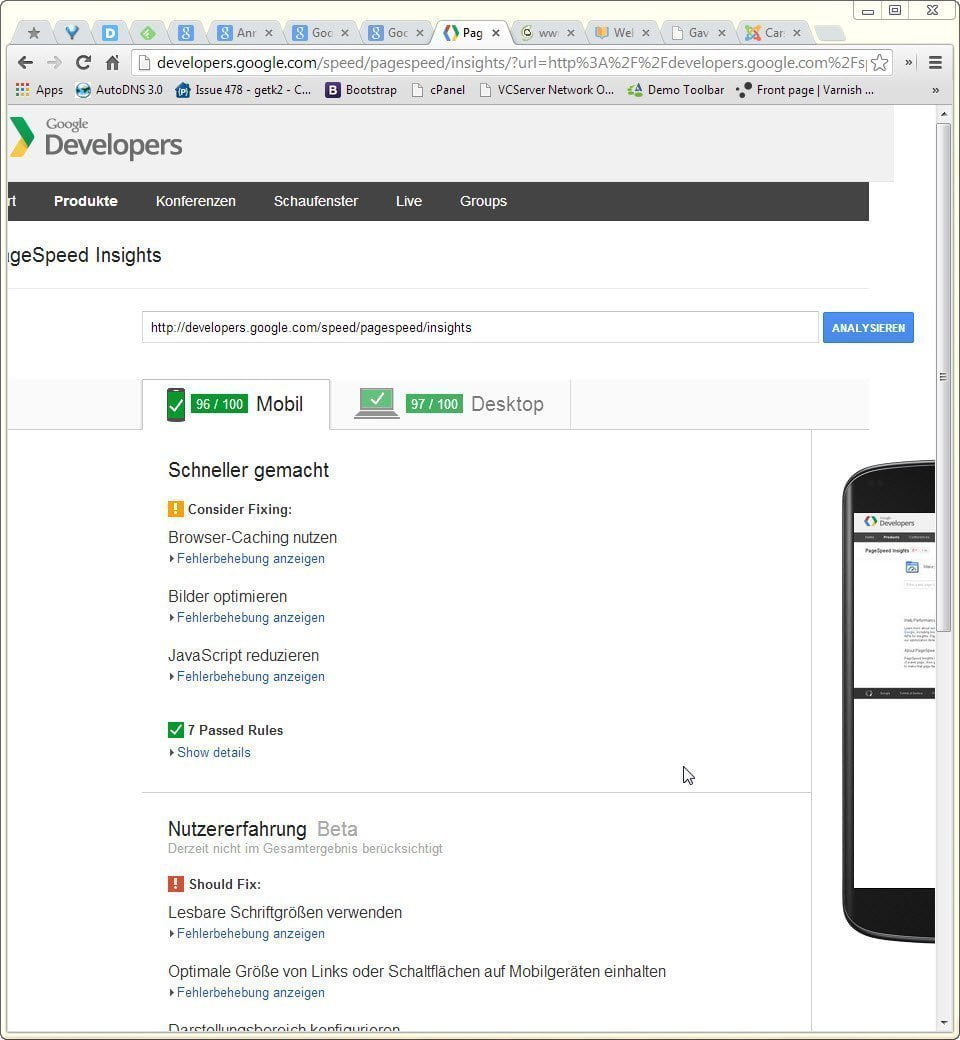
Task: Close the 'Goc' tab
Action: [420, 32]
